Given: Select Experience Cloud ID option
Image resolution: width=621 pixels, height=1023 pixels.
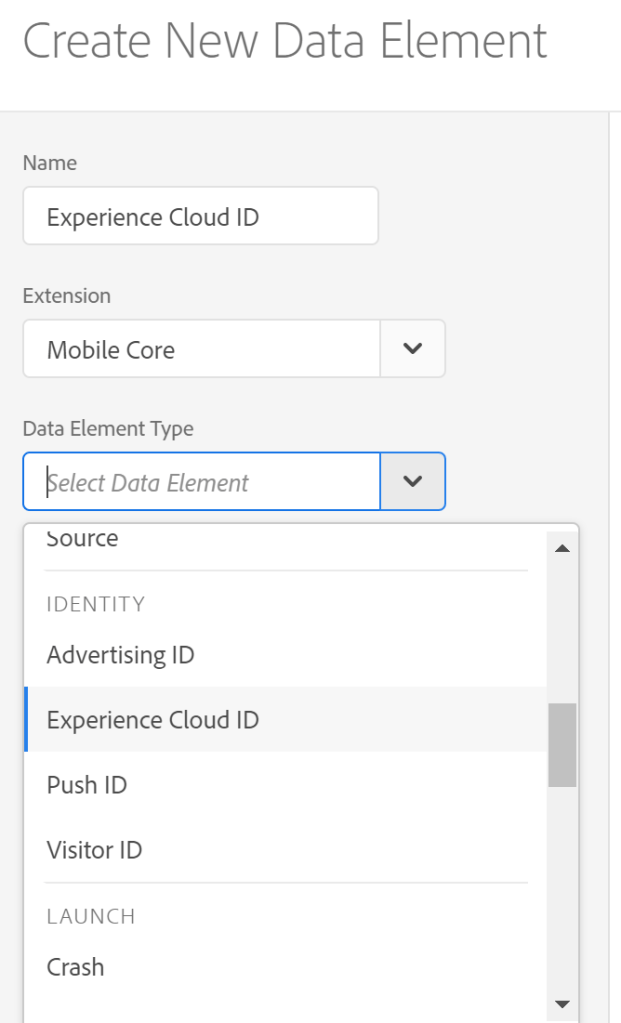Looking at the screenshot, I should click(153, 720).
